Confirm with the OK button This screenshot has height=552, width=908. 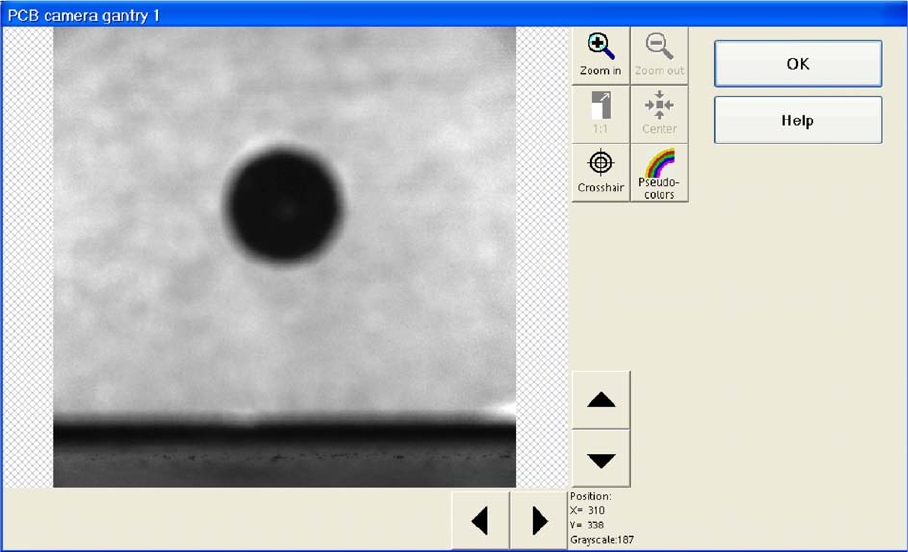(x=798, y=64)
